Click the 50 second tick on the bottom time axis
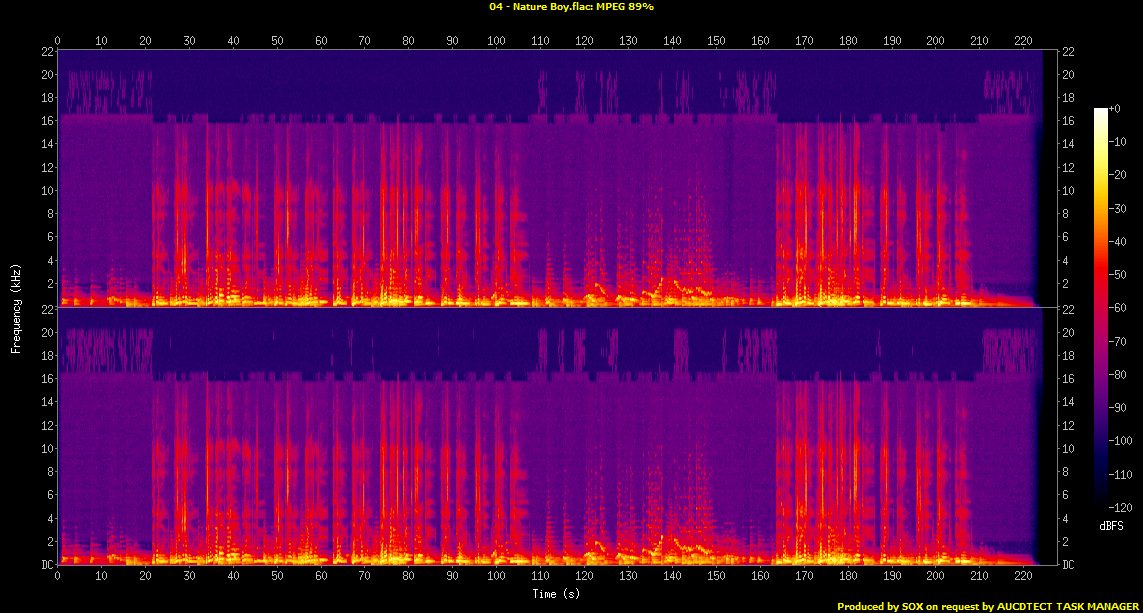This screenshot has height=613, width=1143. coord(277,577)
